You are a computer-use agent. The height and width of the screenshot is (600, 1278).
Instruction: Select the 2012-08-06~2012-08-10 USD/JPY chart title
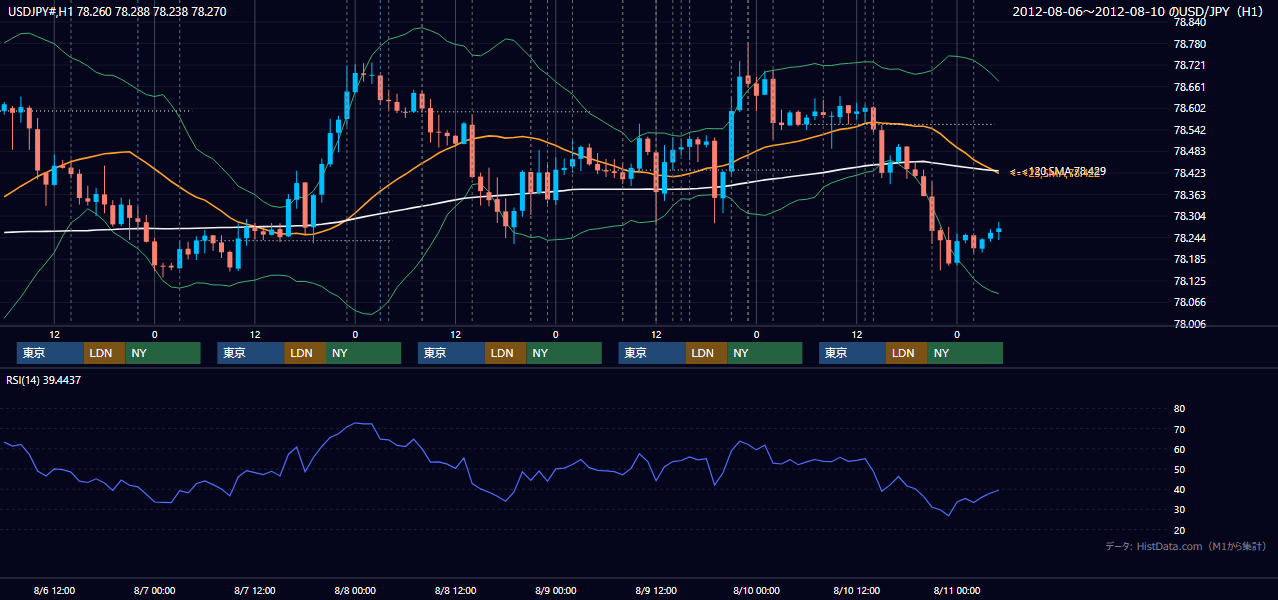(x=1140, y=12)
